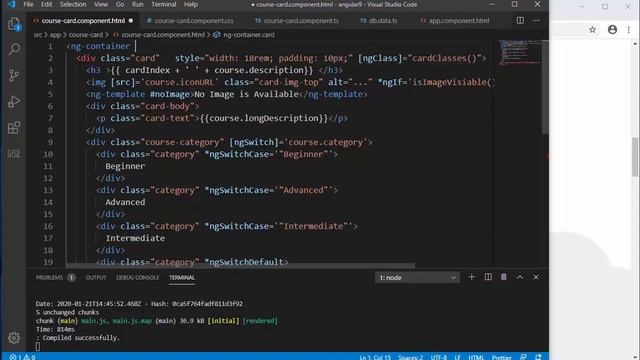Click the terminal input cursor line
The image size is (640, 360).
(x=38, y=347)
